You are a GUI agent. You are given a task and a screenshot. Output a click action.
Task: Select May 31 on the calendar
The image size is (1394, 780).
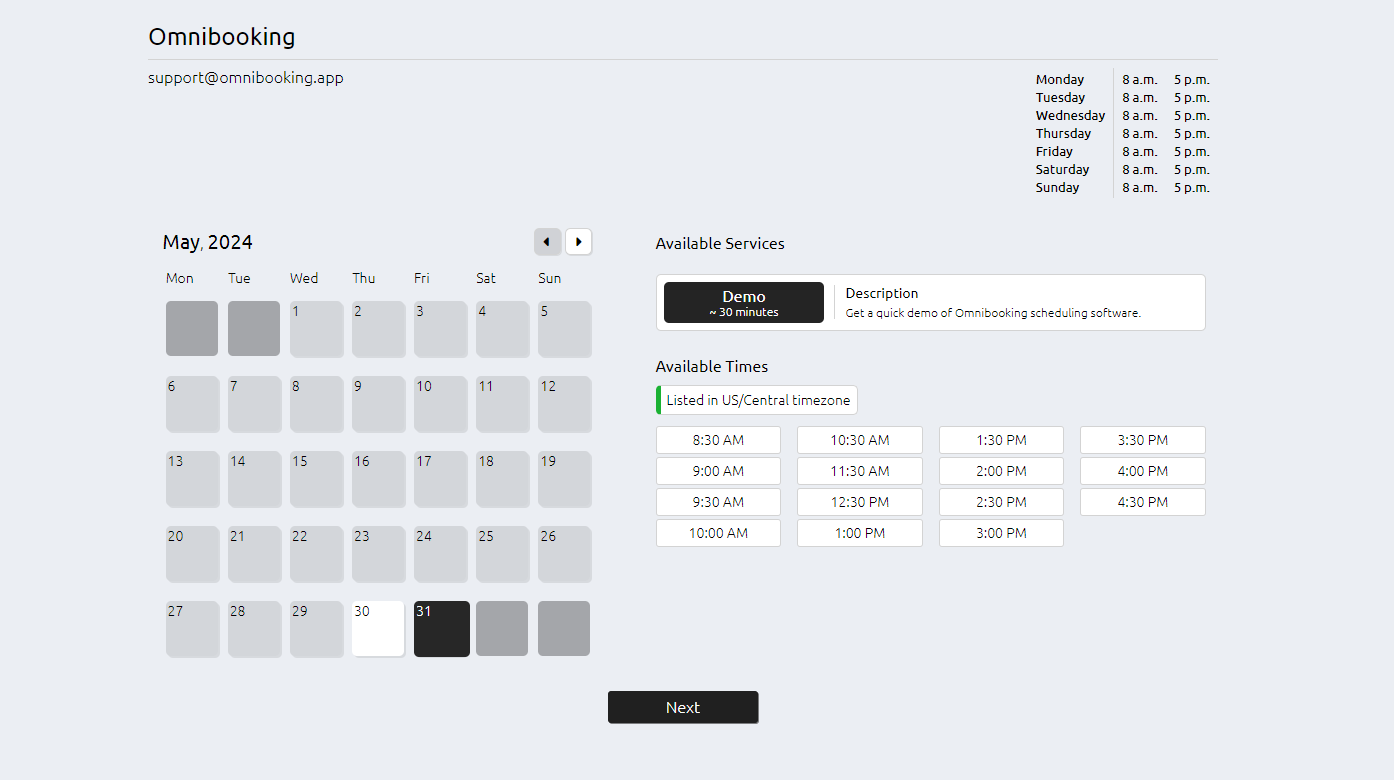442,629
